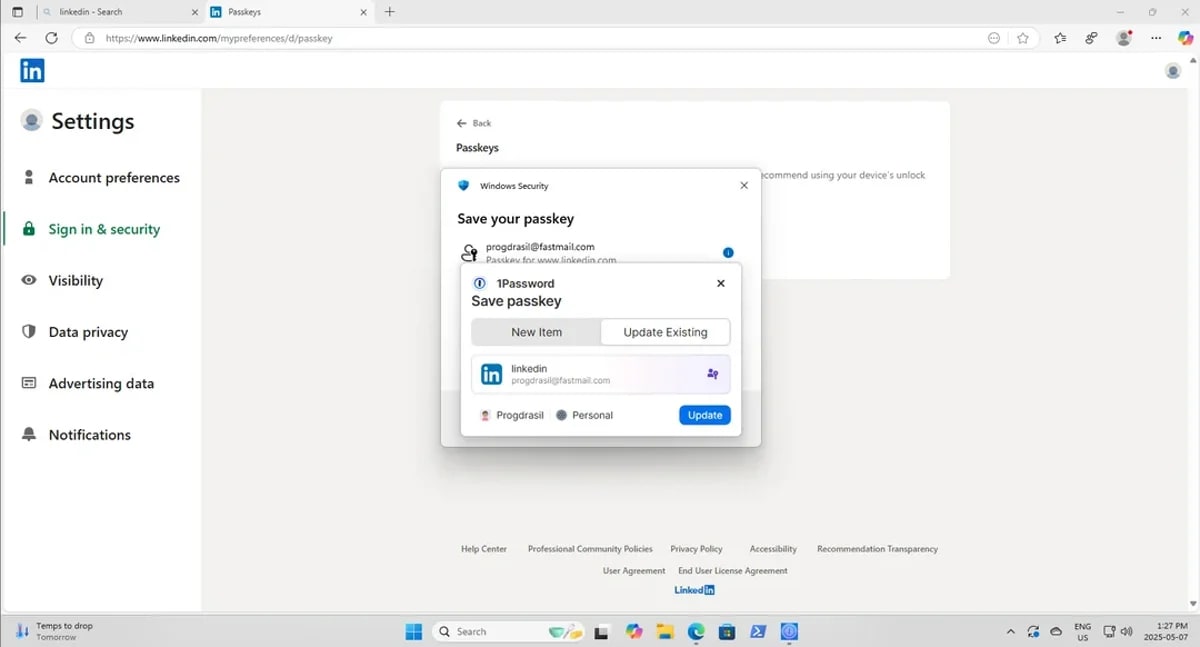Open the Copilot icon in Edge toolbar
Screen dimensions: 1200x647
pos(1185,38)
